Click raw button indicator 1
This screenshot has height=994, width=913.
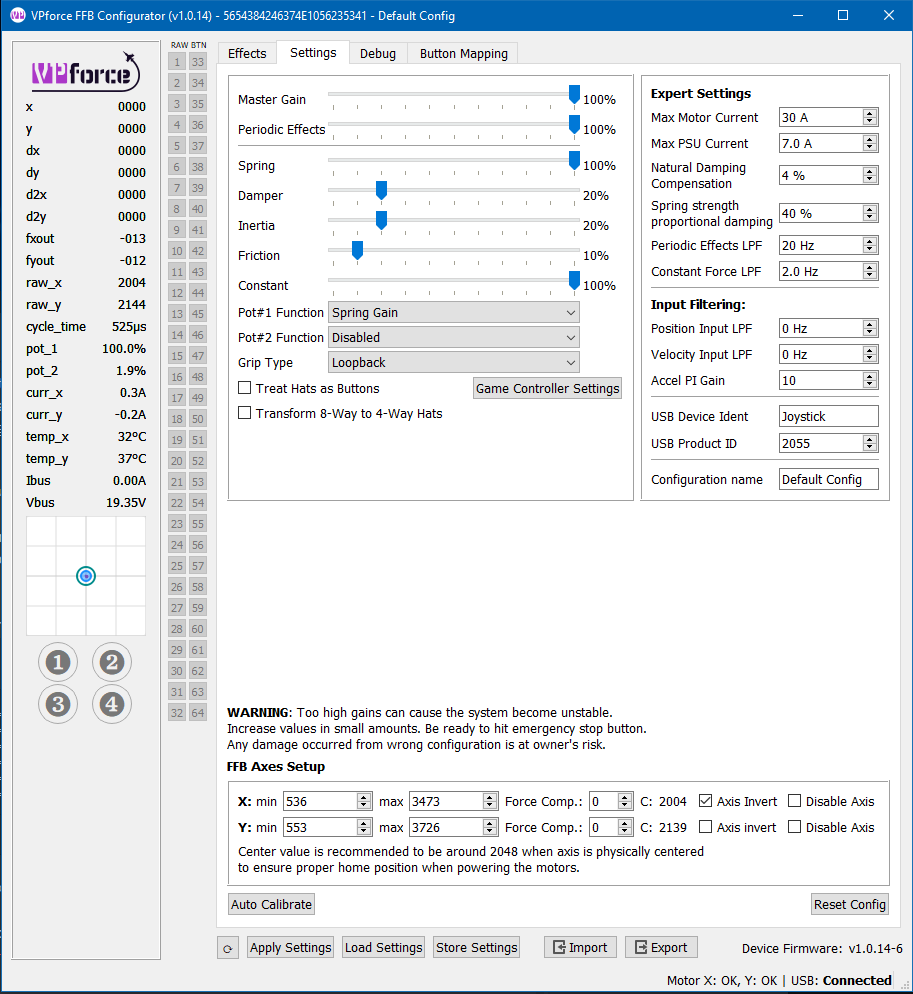click(177, 61)
